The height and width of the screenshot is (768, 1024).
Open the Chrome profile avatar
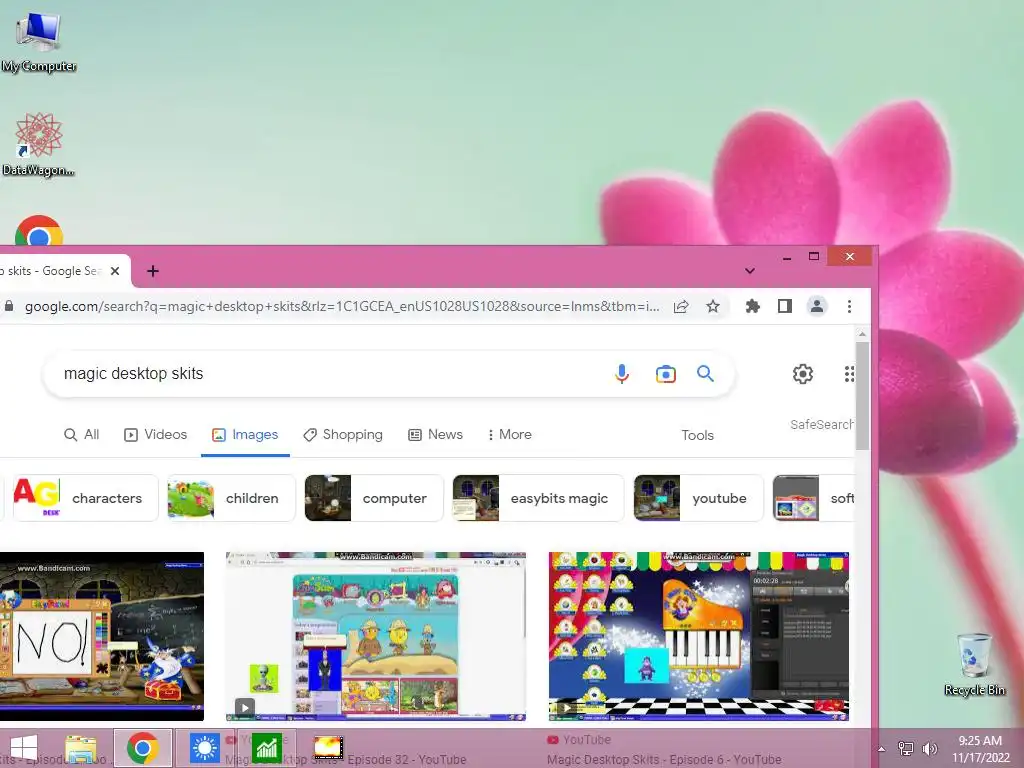[816, 306]
